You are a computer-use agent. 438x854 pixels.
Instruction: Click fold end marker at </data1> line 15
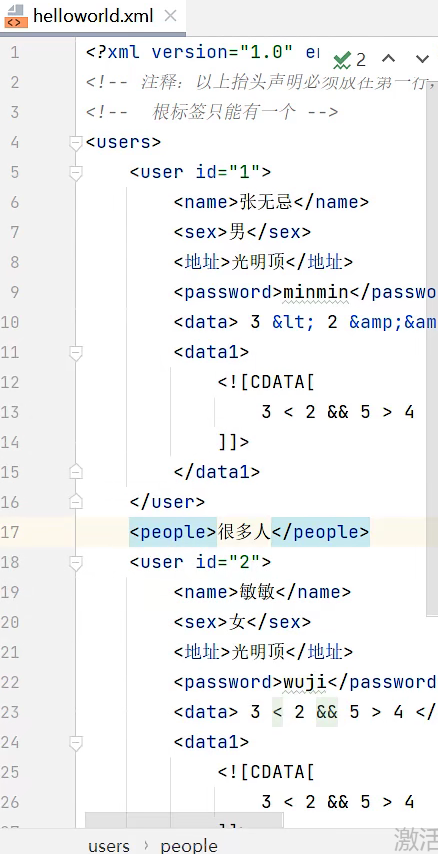[76, 472]
